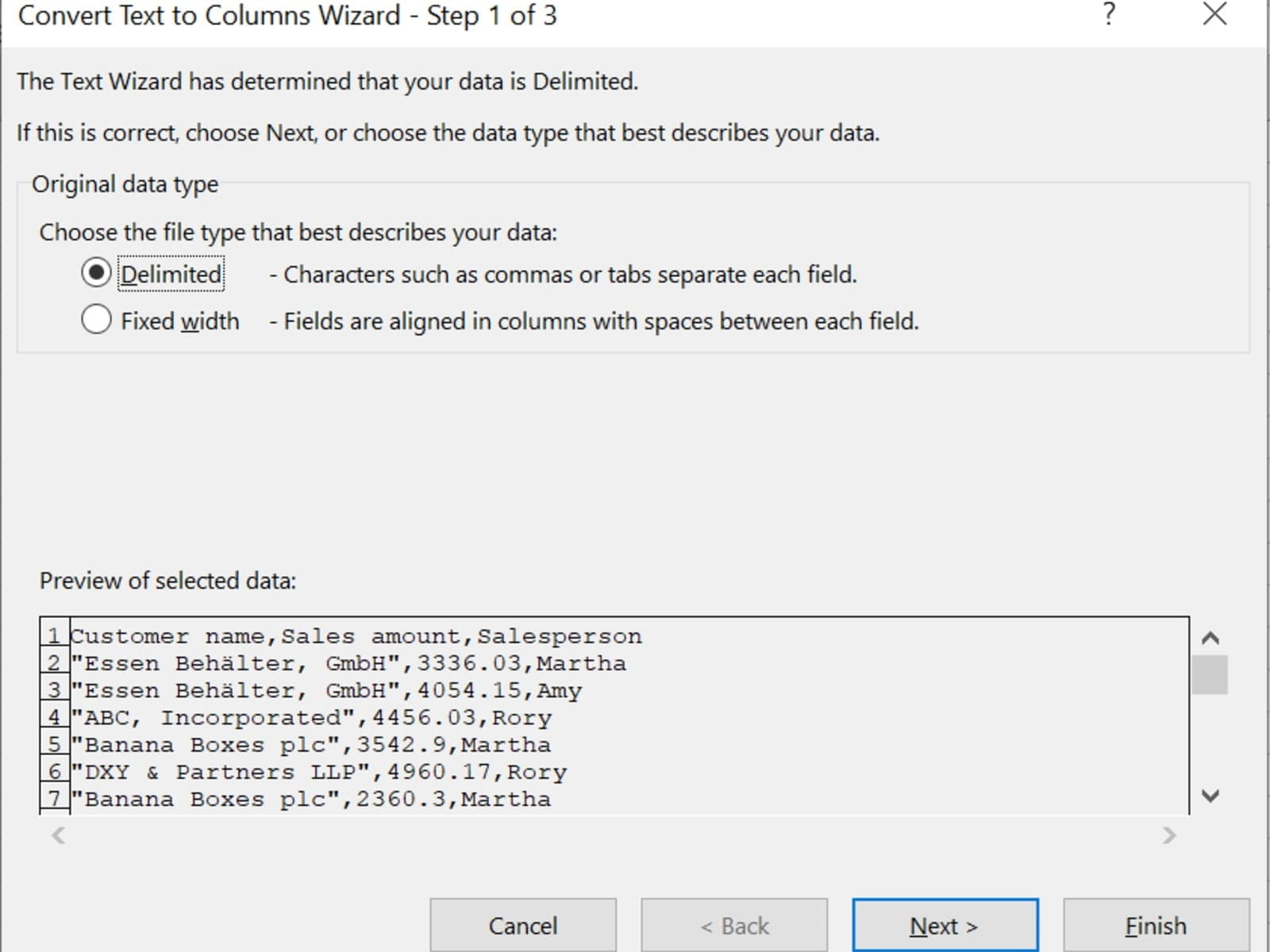Click the preview row with 4054.15,Amy
Image resolution: width=1270 pixels, height=952 pixels.
[x=325, y=690]
